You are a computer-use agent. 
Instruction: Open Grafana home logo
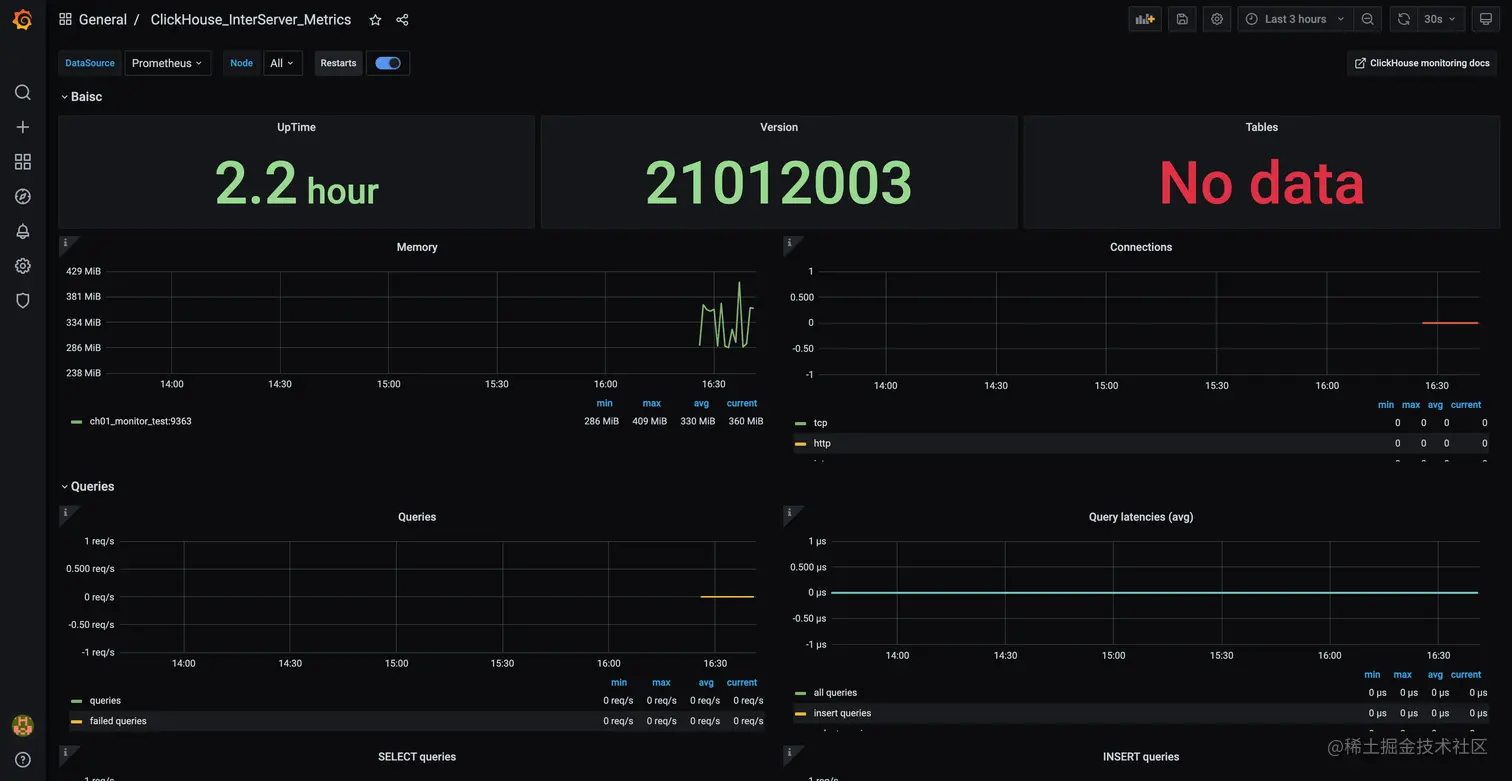22,19
